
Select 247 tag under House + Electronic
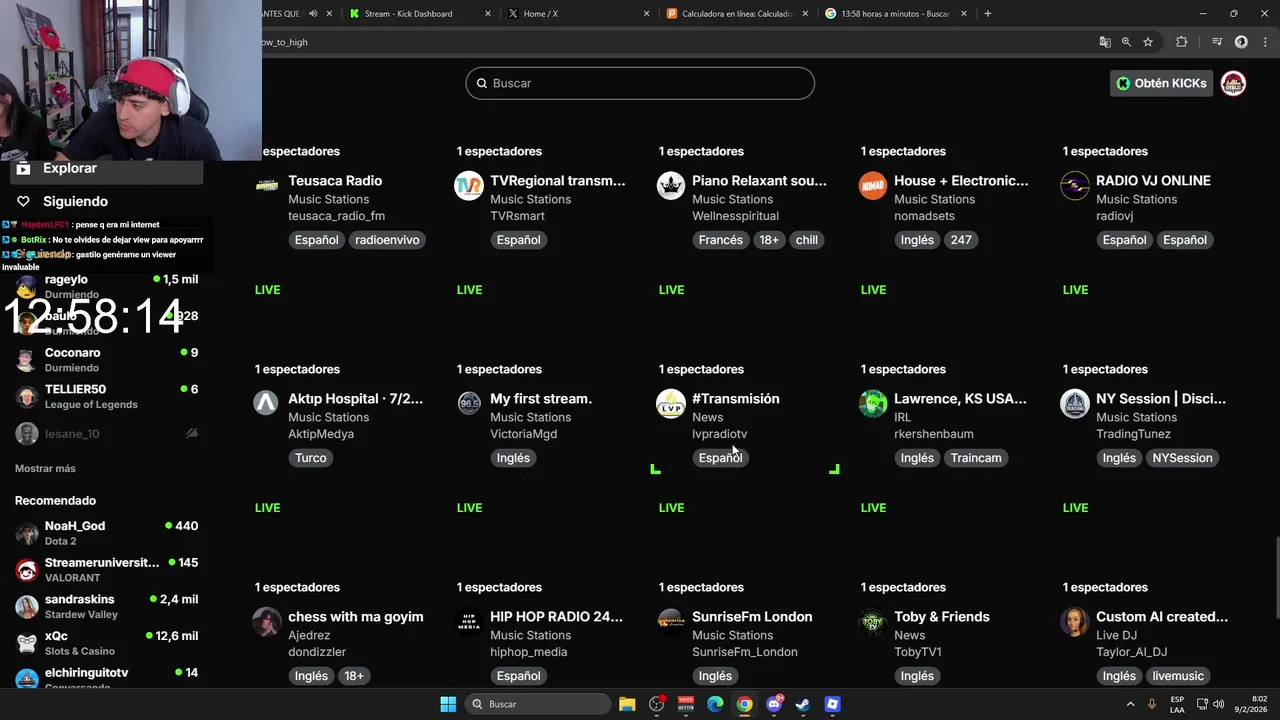[x=961, y=239]
